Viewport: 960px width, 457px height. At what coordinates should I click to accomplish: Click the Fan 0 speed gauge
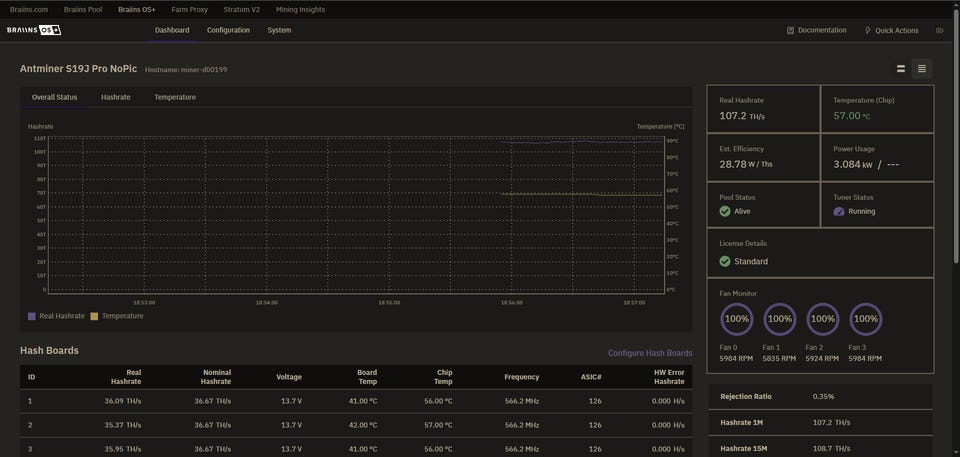[737, 319]
